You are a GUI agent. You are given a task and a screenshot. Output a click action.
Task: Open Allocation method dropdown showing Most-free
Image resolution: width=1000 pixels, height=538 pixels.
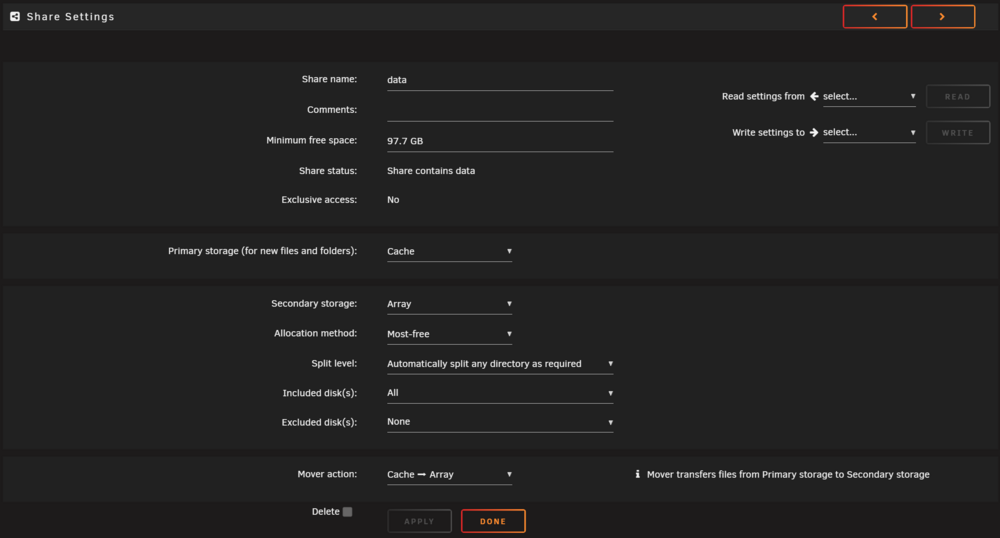coord(449,334)
